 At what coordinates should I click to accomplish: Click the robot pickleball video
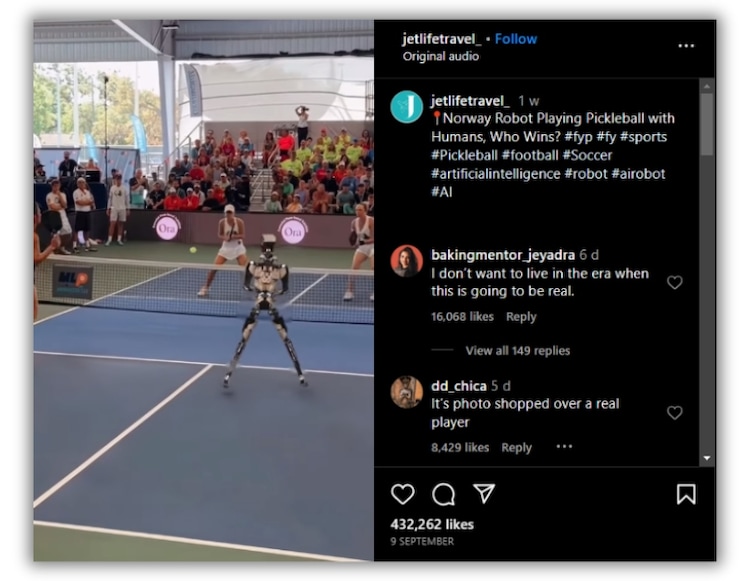point(204,290)
